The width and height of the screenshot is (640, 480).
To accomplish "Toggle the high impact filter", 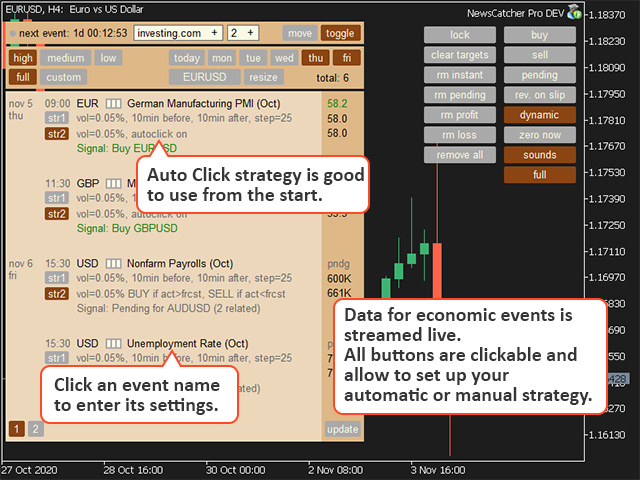I will (x=23, y=58).
